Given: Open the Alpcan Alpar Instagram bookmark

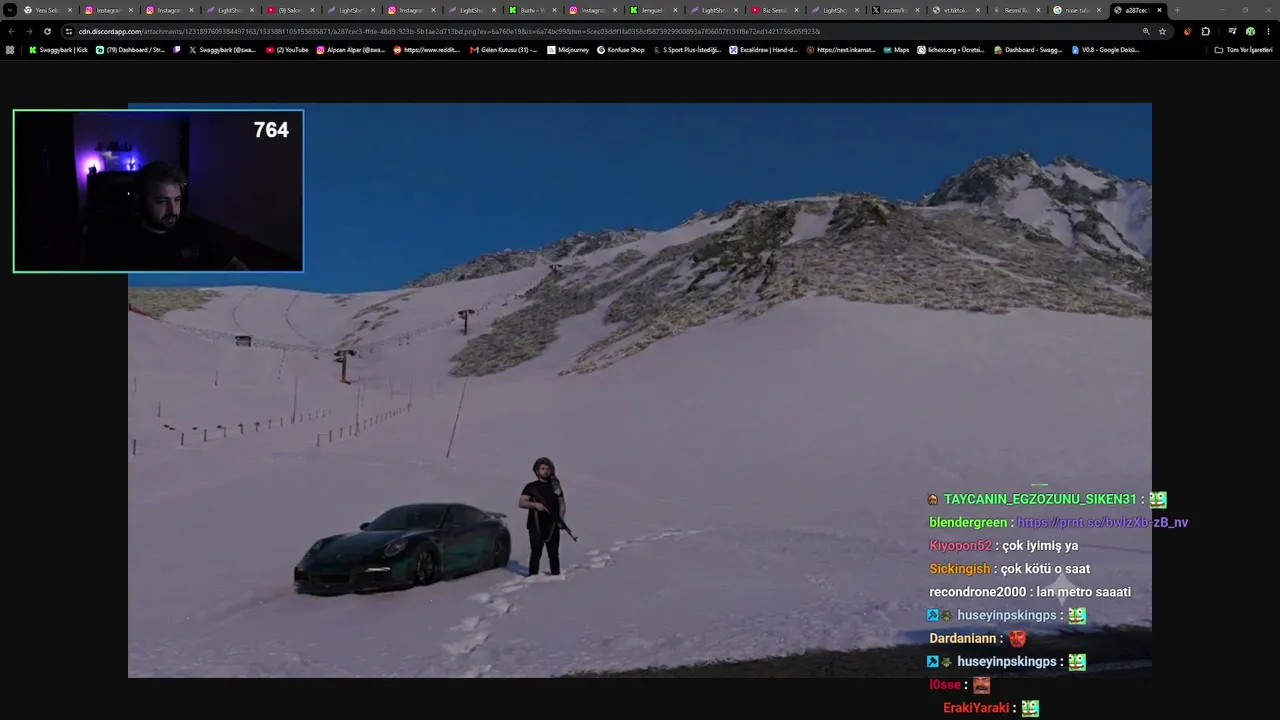Looking at the screenshot, I should click(350, 49).
